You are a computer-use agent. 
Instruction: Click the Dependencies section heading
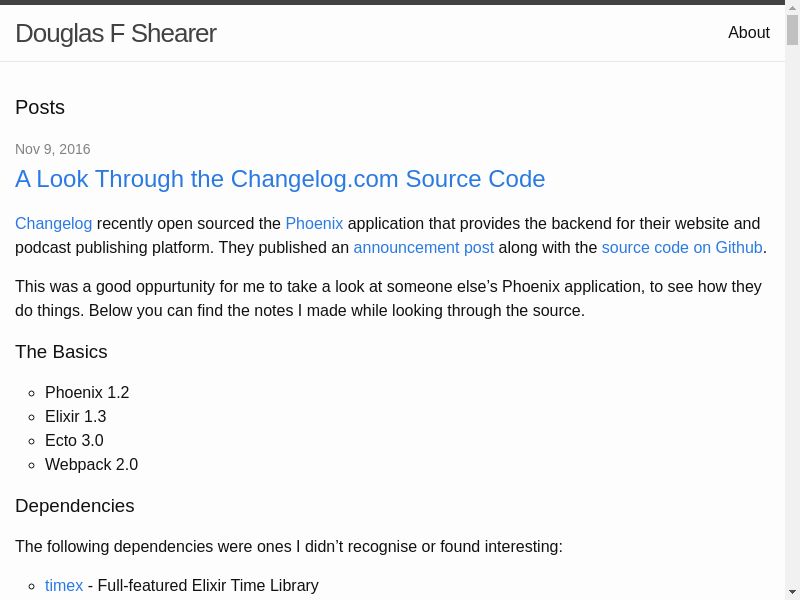[x=75, y=506]
